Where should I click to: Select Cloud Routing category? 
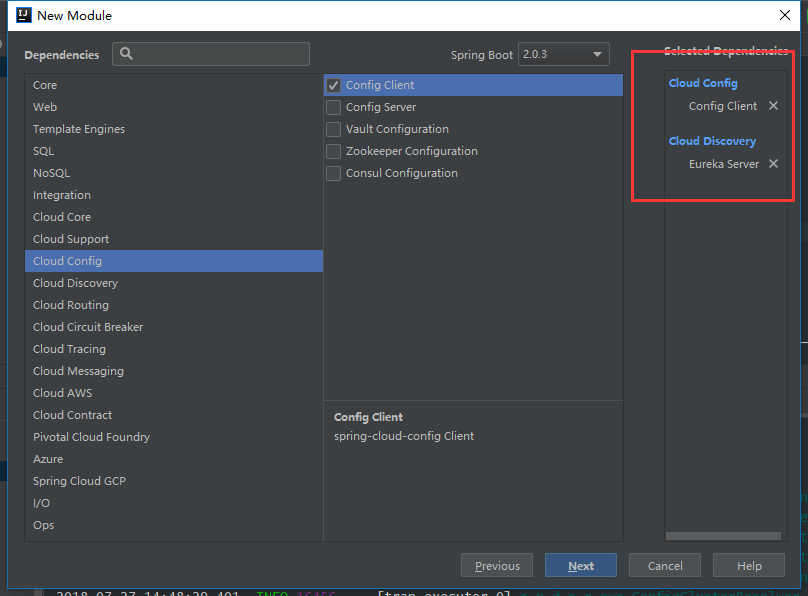pyautogui.click(x=174, y=305)
